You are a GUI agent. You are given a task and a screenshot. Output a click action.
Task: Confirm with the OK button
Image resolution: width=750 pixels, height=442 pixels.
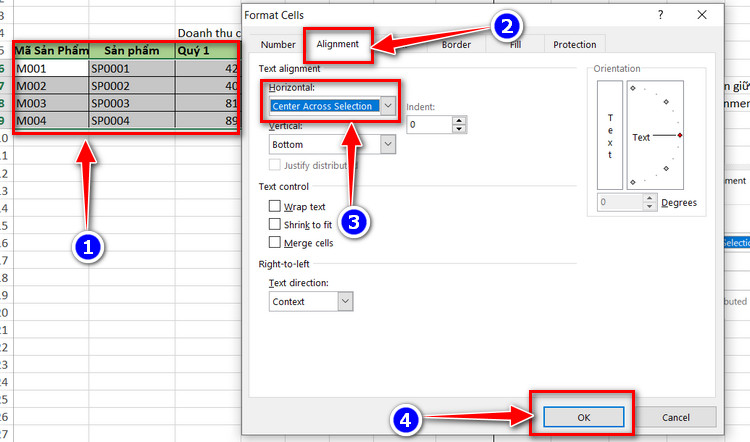584,417
